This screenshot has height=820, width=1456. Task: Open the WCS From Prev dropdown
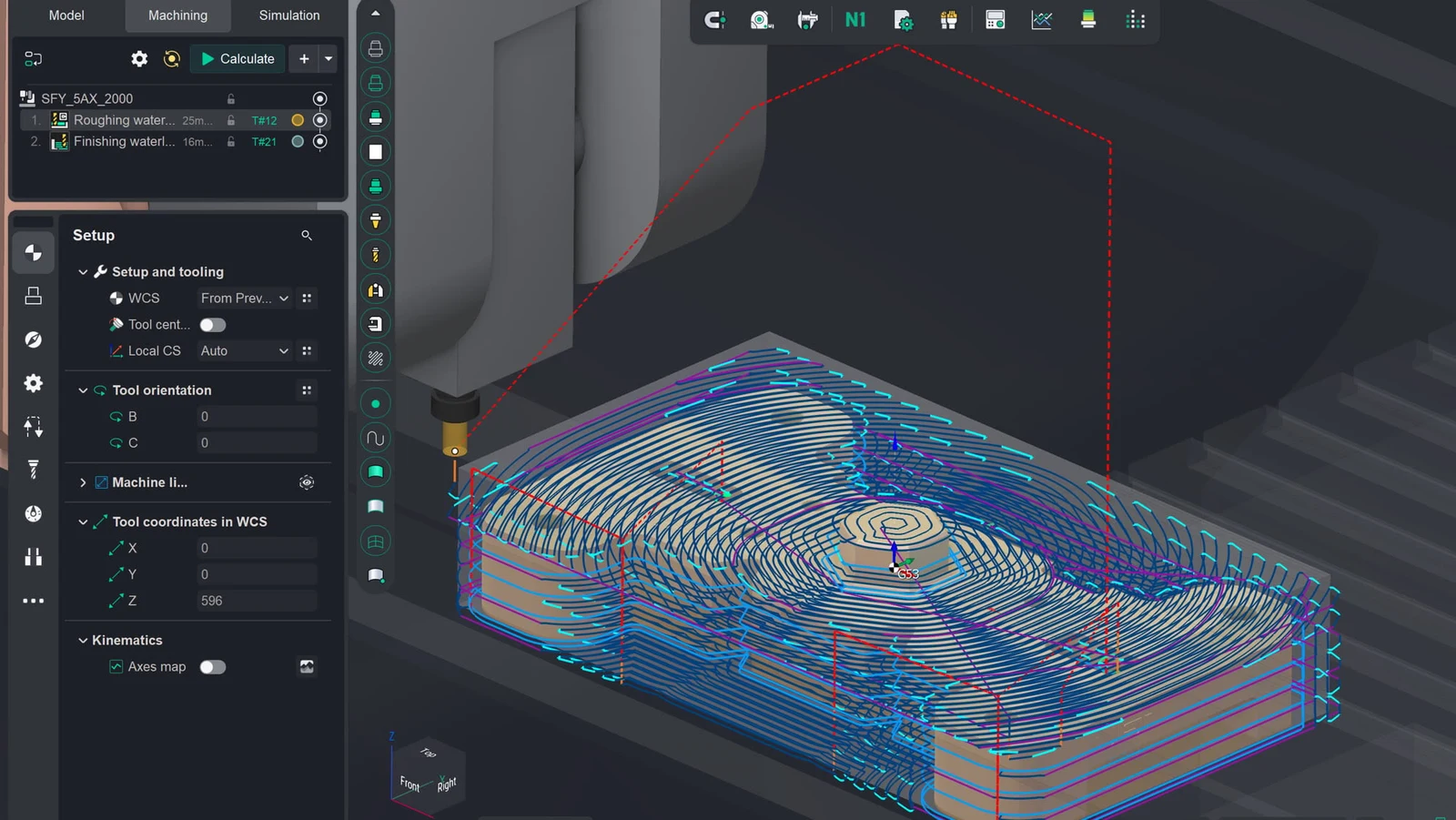click(x=245, y=298)
